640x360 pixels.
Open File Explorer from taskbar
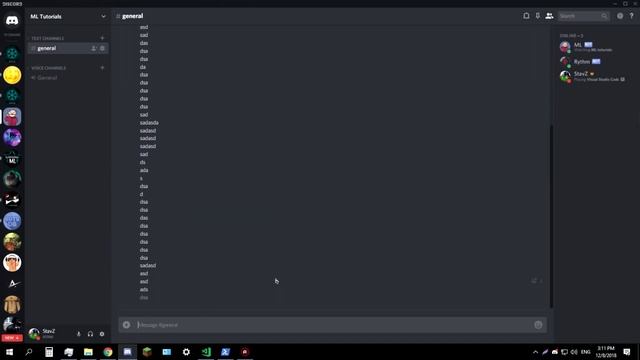[x=88, y=352]
